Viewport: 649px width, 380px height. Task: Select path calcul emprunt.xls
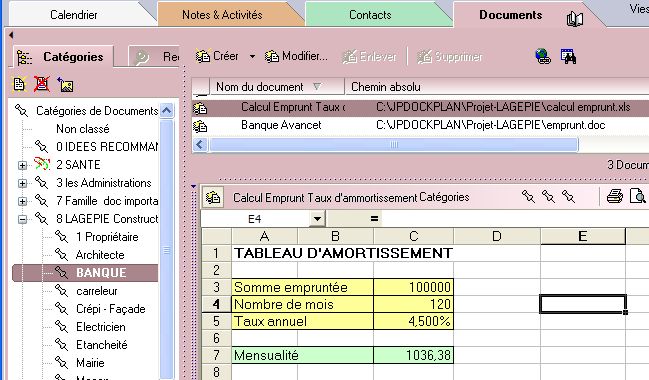[503, 107]
